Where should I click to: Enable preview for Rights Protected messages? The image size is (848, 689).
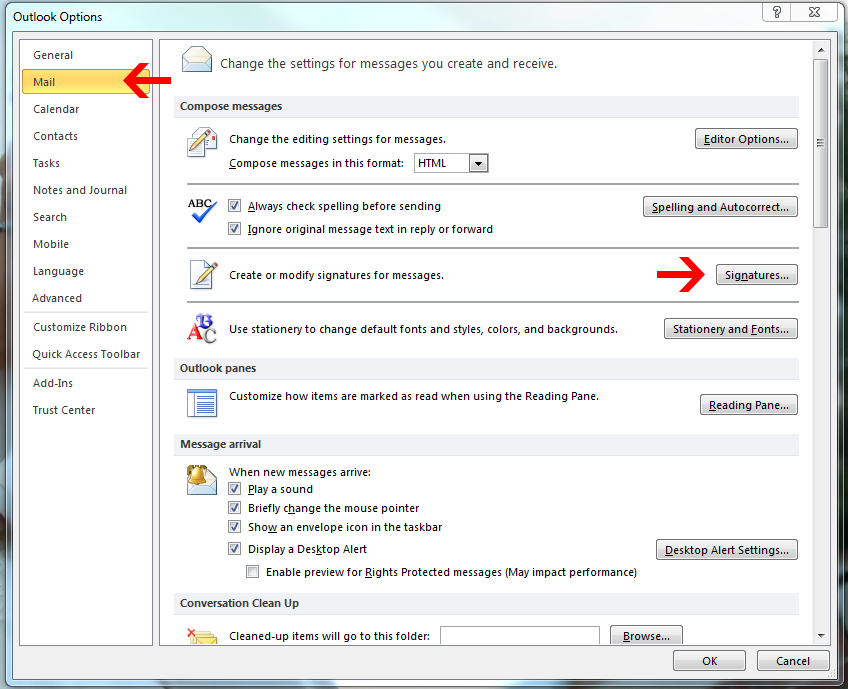click(x=253, y=572)
